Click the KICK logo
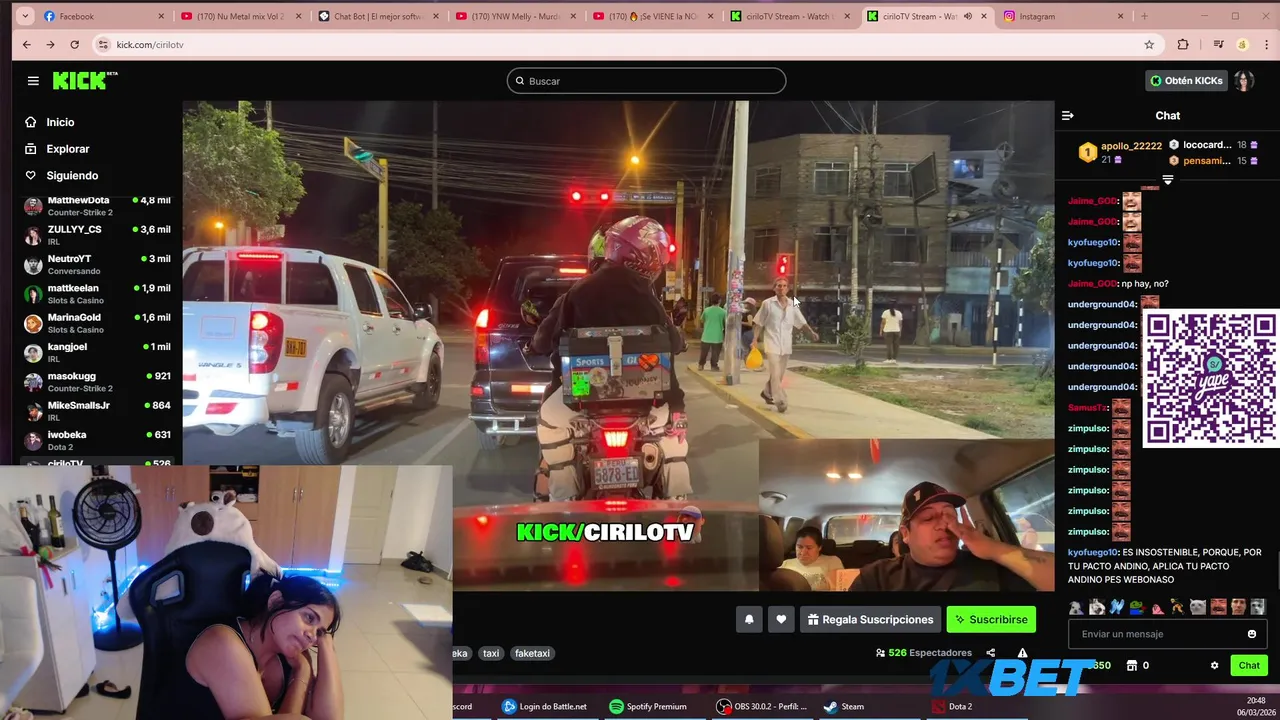The height and width of the screenshot is (720, 1280). tap(85, 81)
